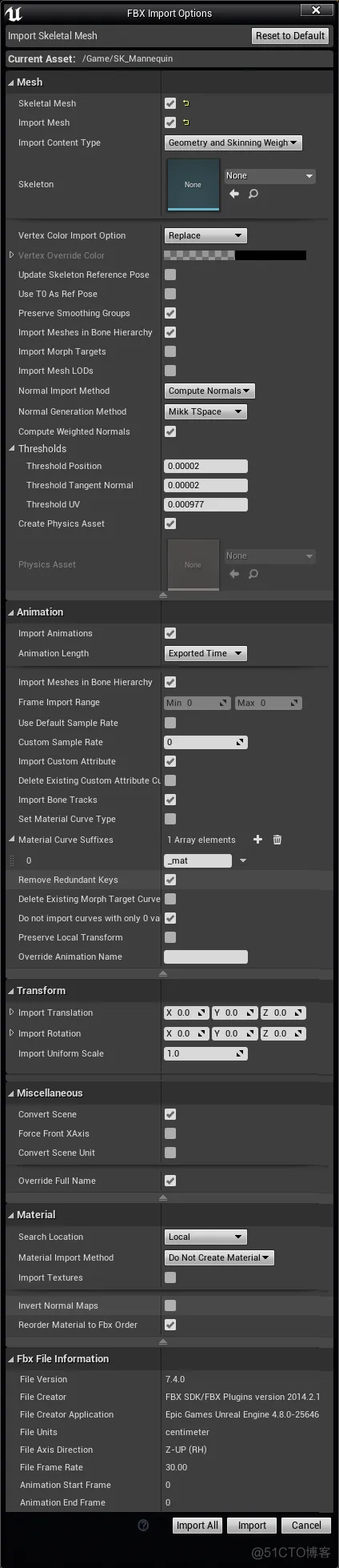
Task: Reset Skeletal Mesh checkbox to default arrow
Action: pyautogui.click(x=185, y=103)
